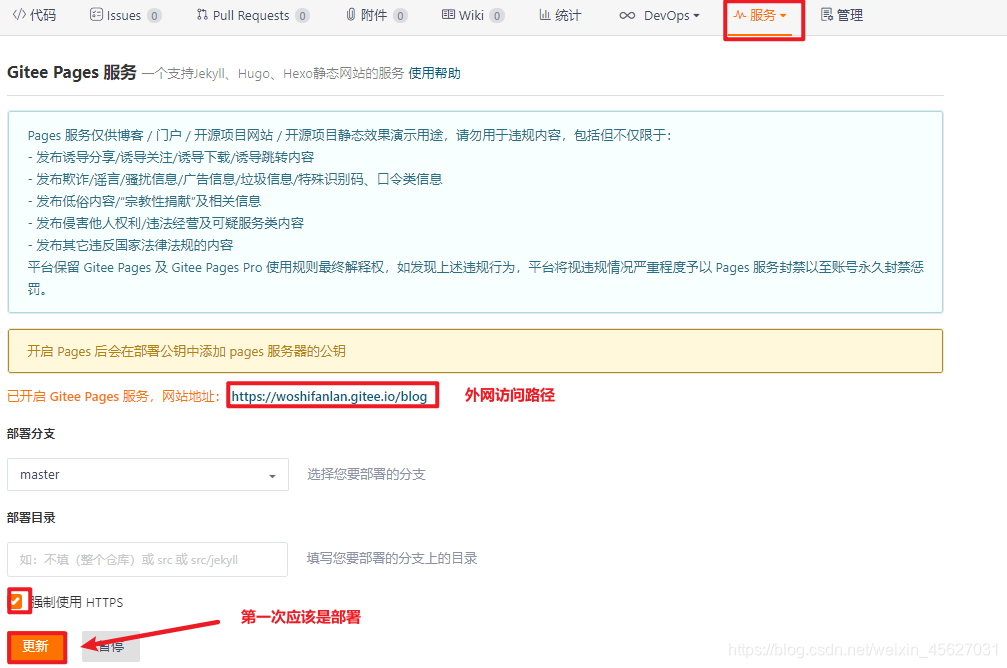The width and height of the screenshot is (1007, 668).
Task: Toggle the 强制使用 HTTPS checkbox
Action: pyautogui.click(x=16, y=602)
